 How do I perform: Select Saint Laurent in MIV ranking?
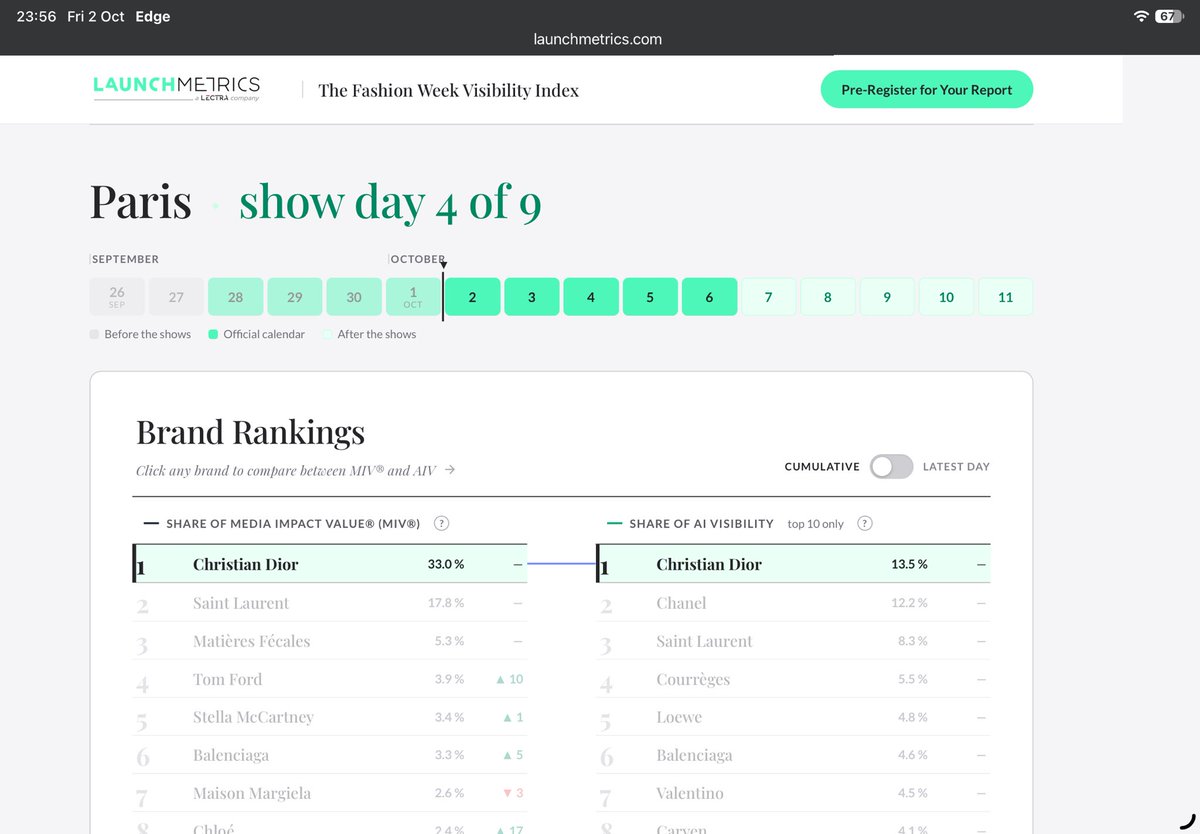pos(330,603)
